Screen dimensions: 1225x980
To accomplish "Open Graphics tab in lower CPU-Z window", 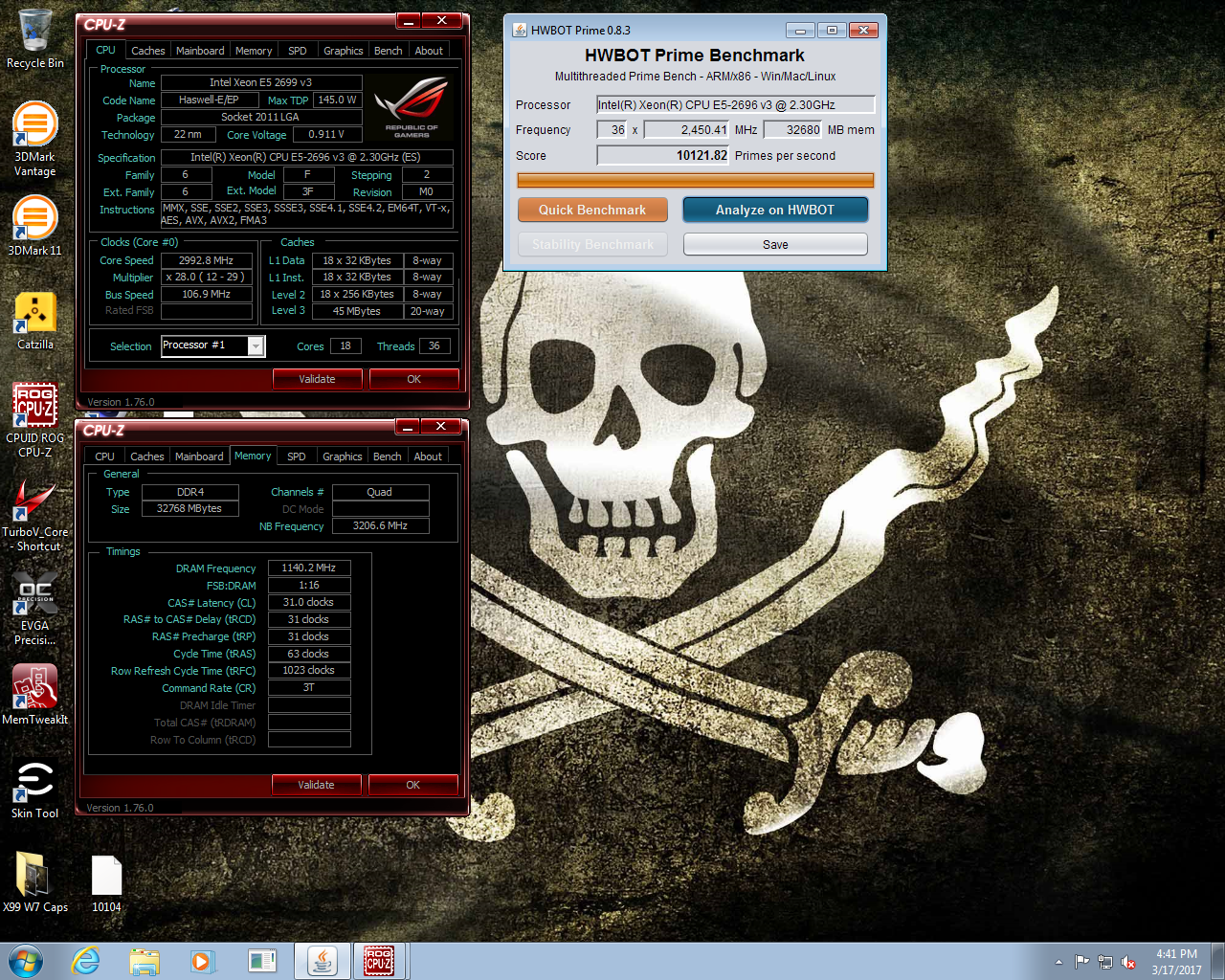I will pyautogui.click(x=343, y=457).
